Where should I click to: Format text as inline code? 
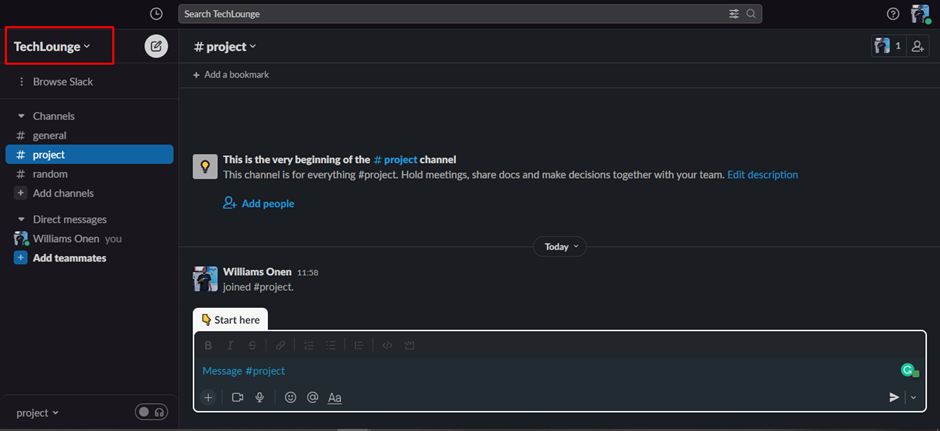(x=387, y=345)
